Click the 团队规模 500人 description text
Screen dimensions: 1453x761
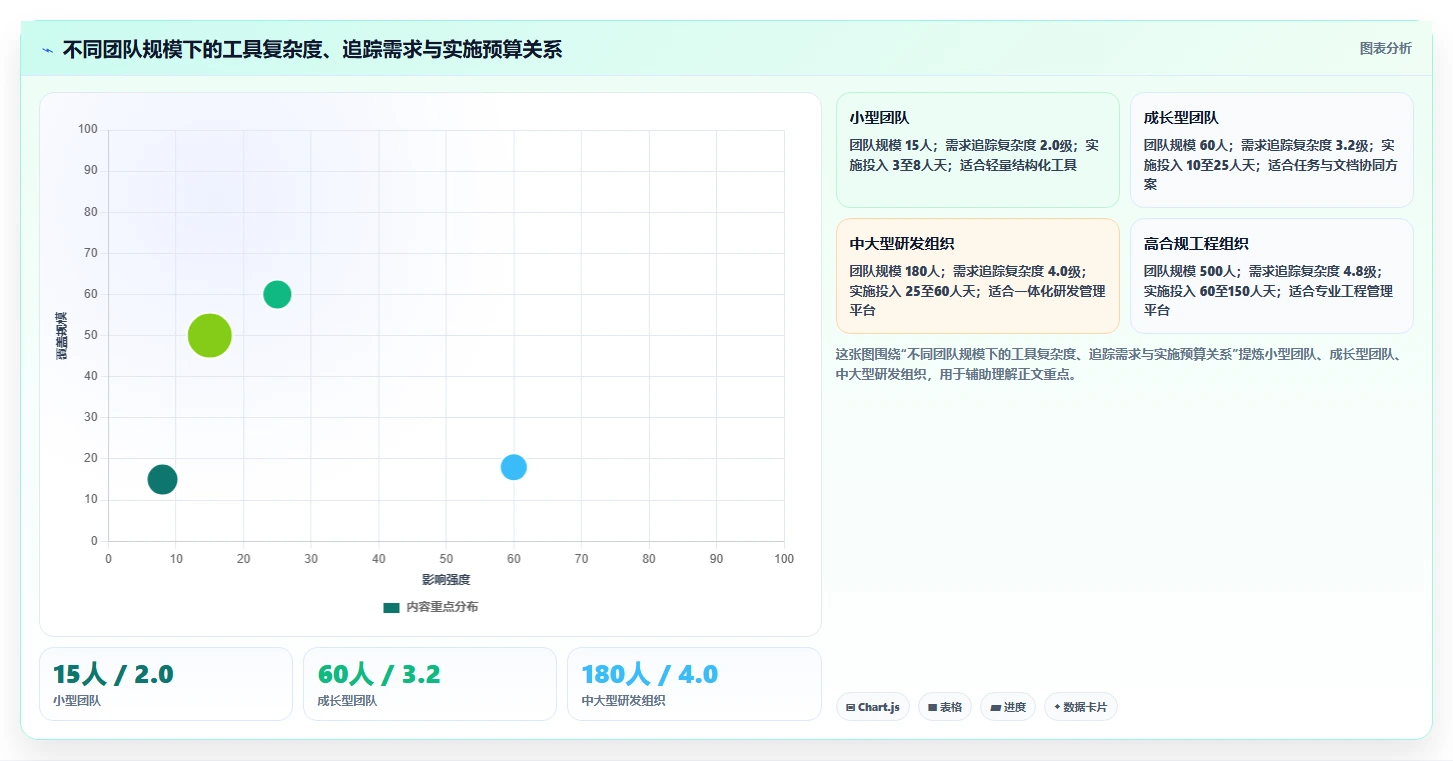pos(1271,291)
